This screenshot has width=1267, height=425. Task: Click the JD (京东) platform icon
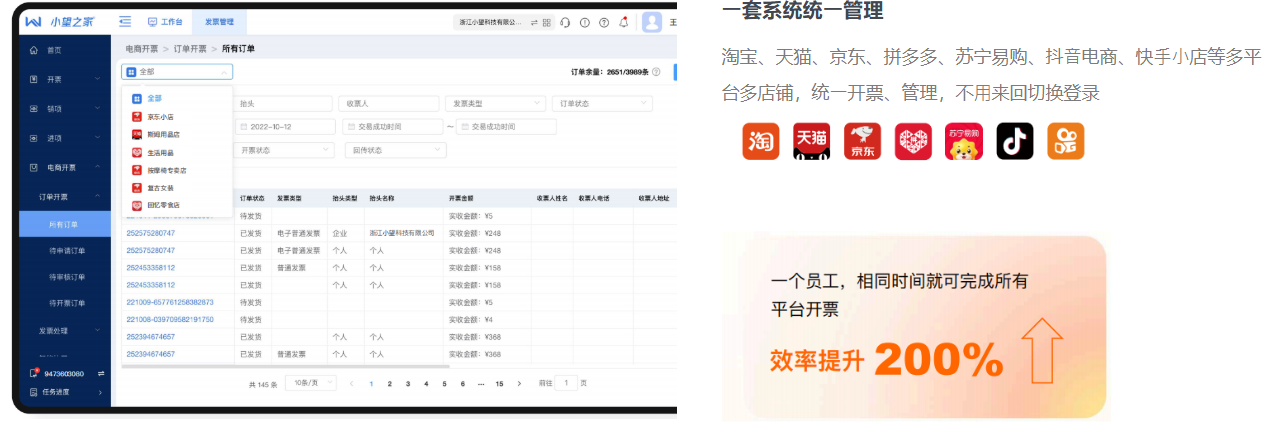[x=862, y=141]
